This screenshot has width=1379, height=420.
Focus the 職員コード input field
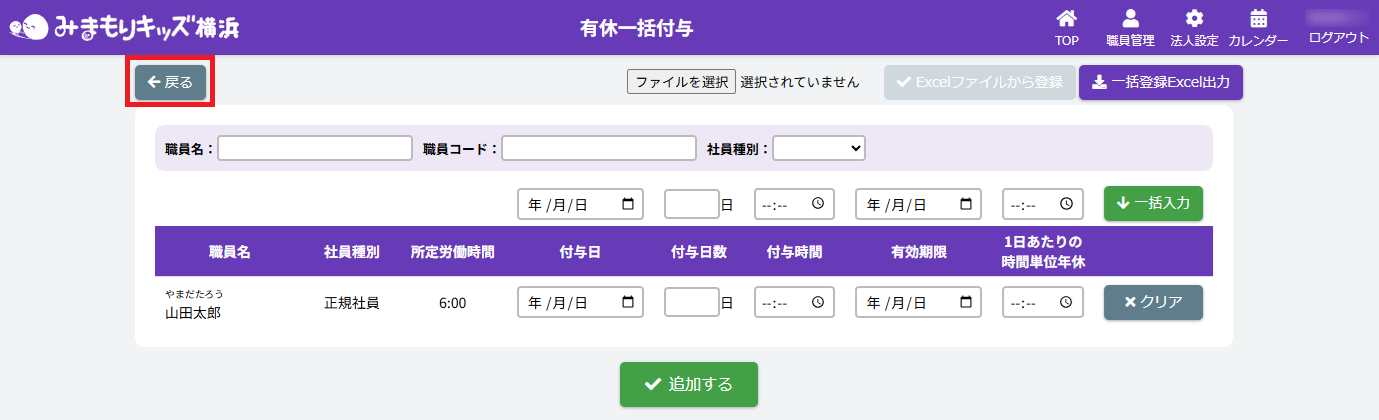coord(598,148)
